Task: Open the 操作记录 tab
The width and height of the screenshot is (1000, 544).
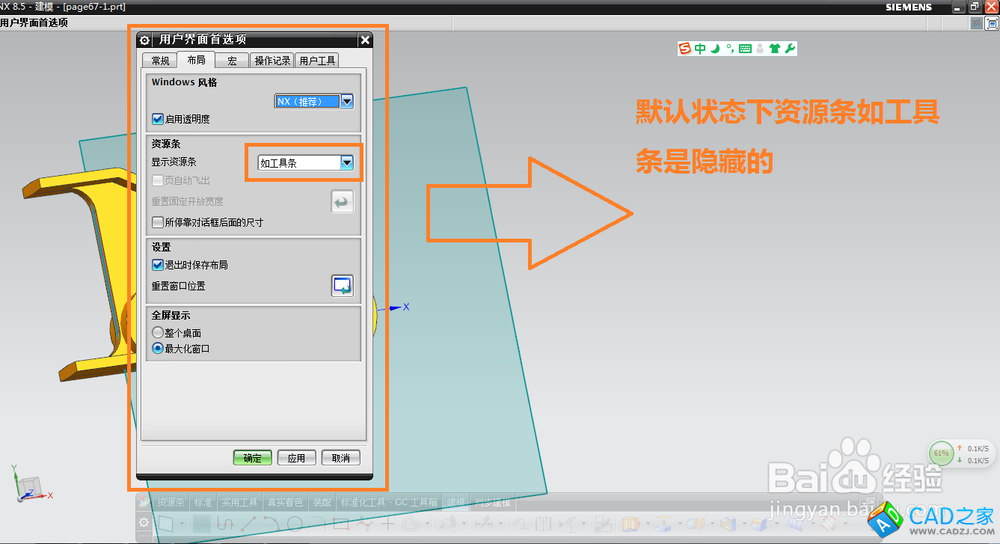Action: (272, 61)
